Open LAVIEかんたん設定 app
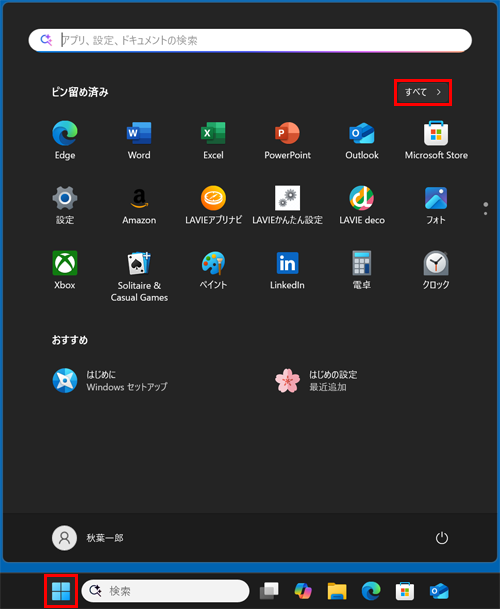This screenshot has height=609, width=500. coord(287,205)
